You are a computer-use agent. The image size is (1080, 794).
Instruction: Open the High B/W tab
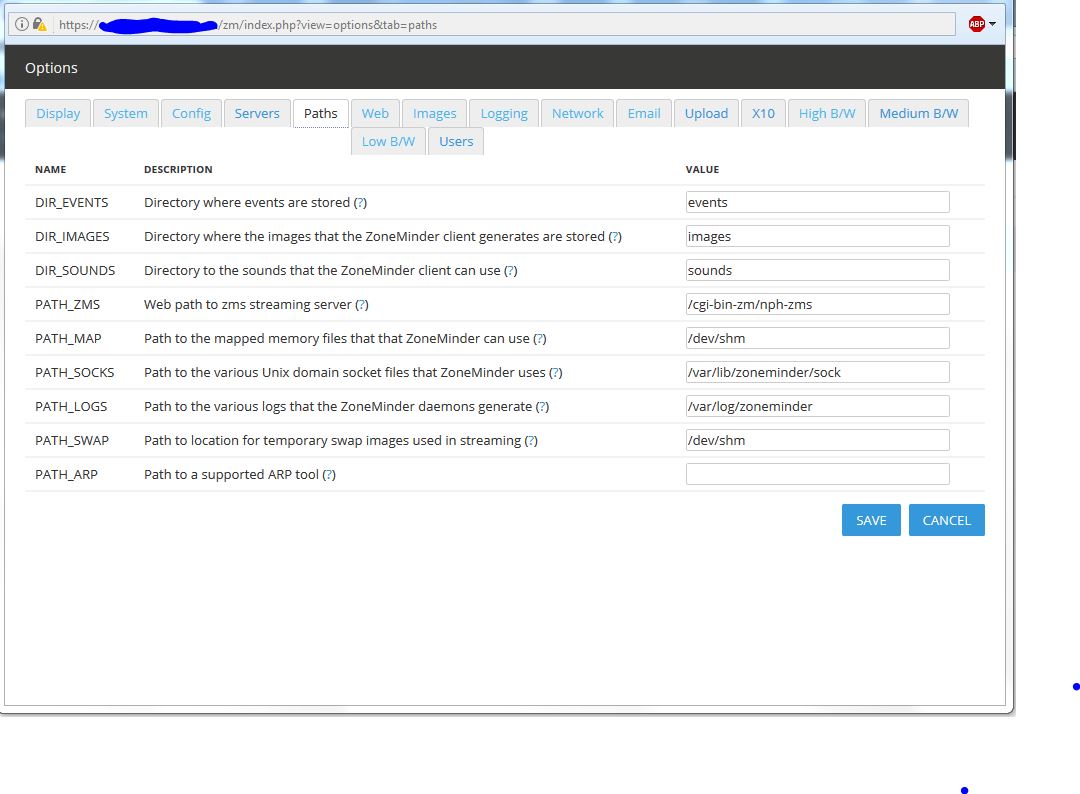pos(827,114)
